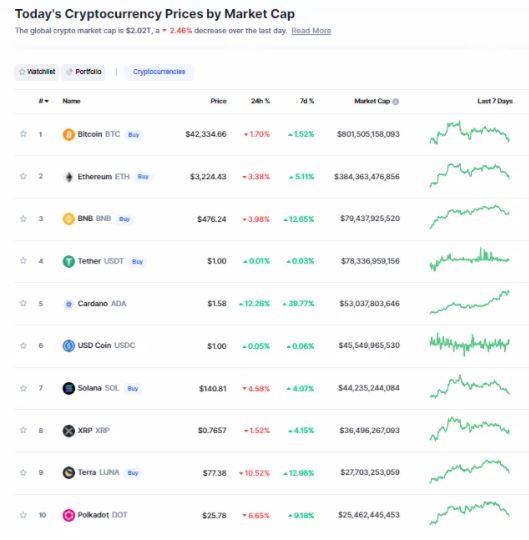Click the Market Cap info icon
Viewport: 529px width, 540px height.
[396, 102]
